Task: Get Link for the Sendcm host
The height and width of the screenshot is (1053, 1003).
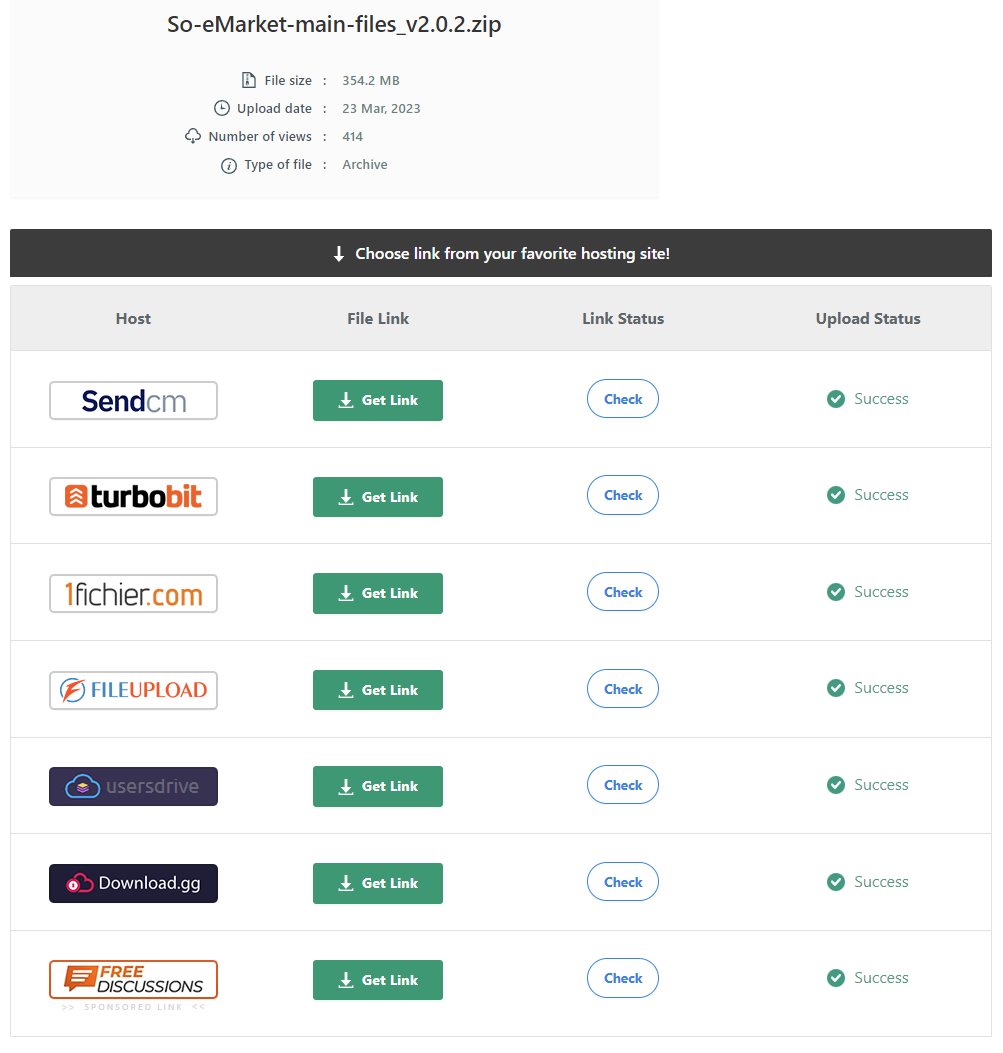Action: click(x=378, y=400)
